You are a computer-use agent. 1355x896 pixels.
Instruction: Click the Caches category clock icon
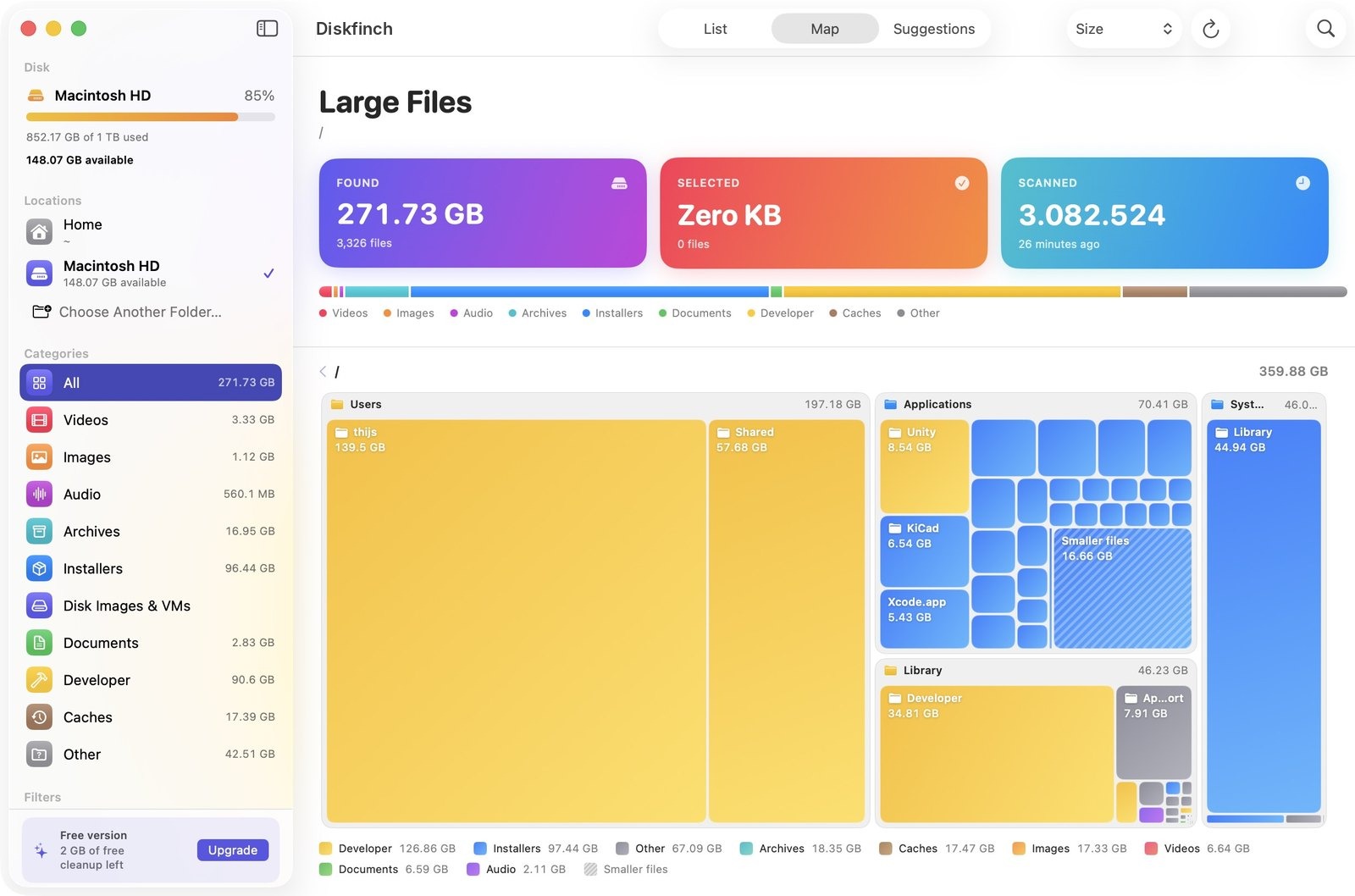pyautogui.click(x=39, y=717)
